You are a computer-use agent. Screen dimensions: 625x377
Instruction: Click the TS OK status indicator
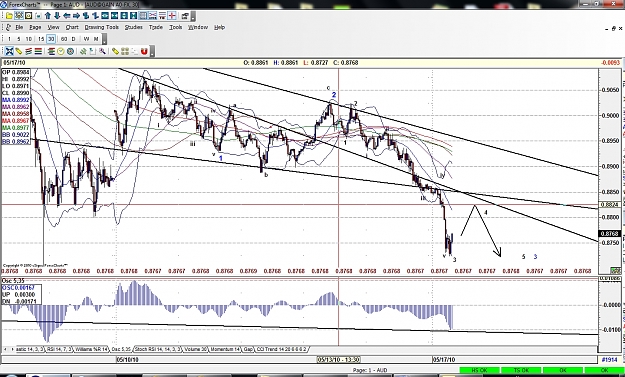point(521,371)
